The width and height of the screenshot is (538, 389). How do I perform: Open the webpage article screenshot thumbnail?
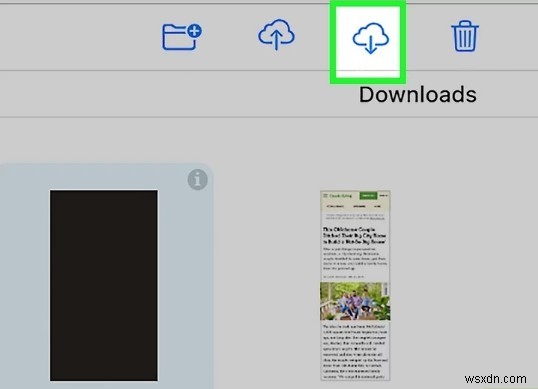tap(355, 285)
